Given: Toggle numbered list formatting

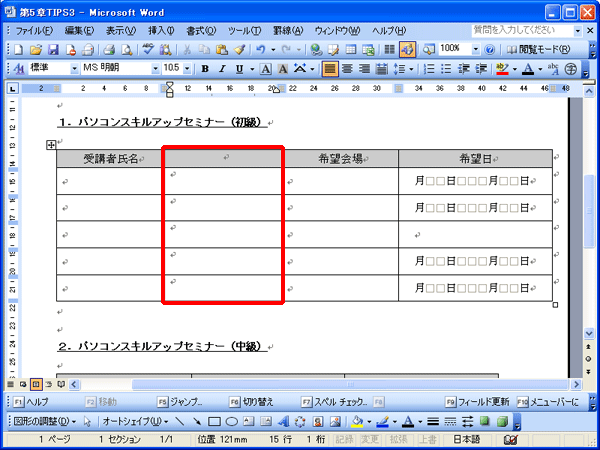Looking at the screenshot, I should [x=429, y=69].
